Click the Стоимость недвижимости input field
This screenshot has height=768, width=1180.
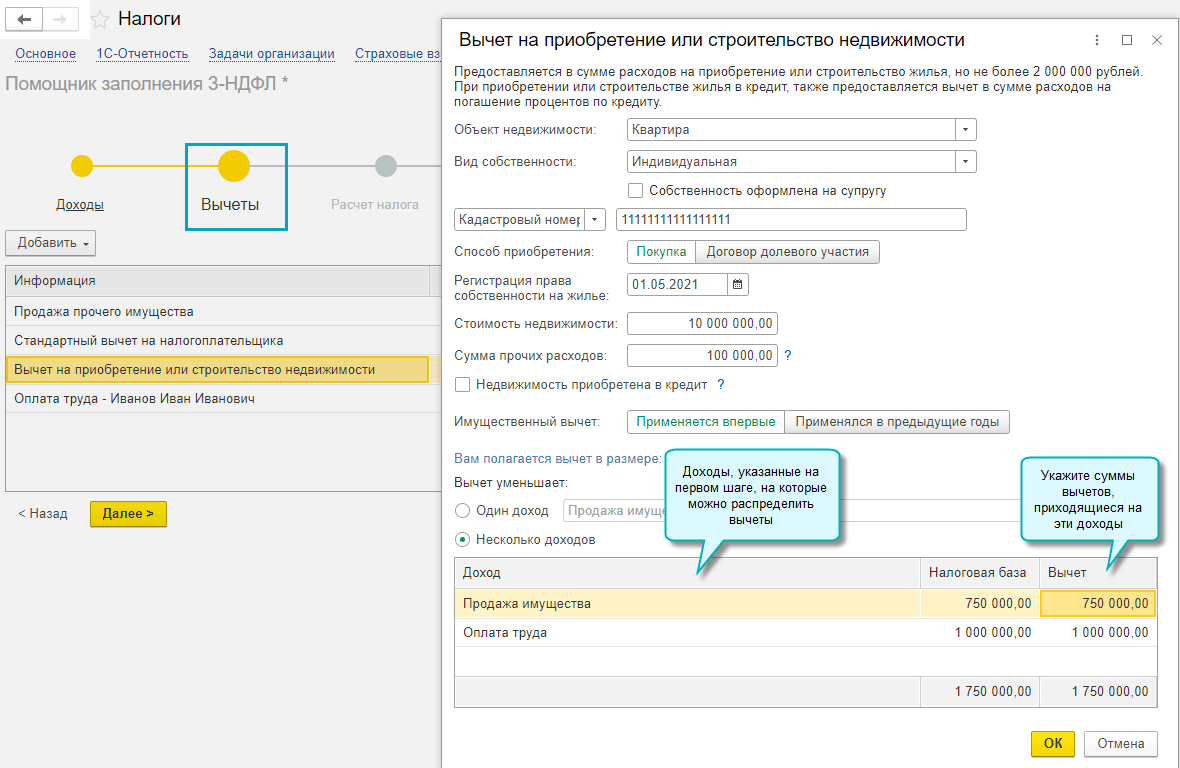click(x=702, y=324)
